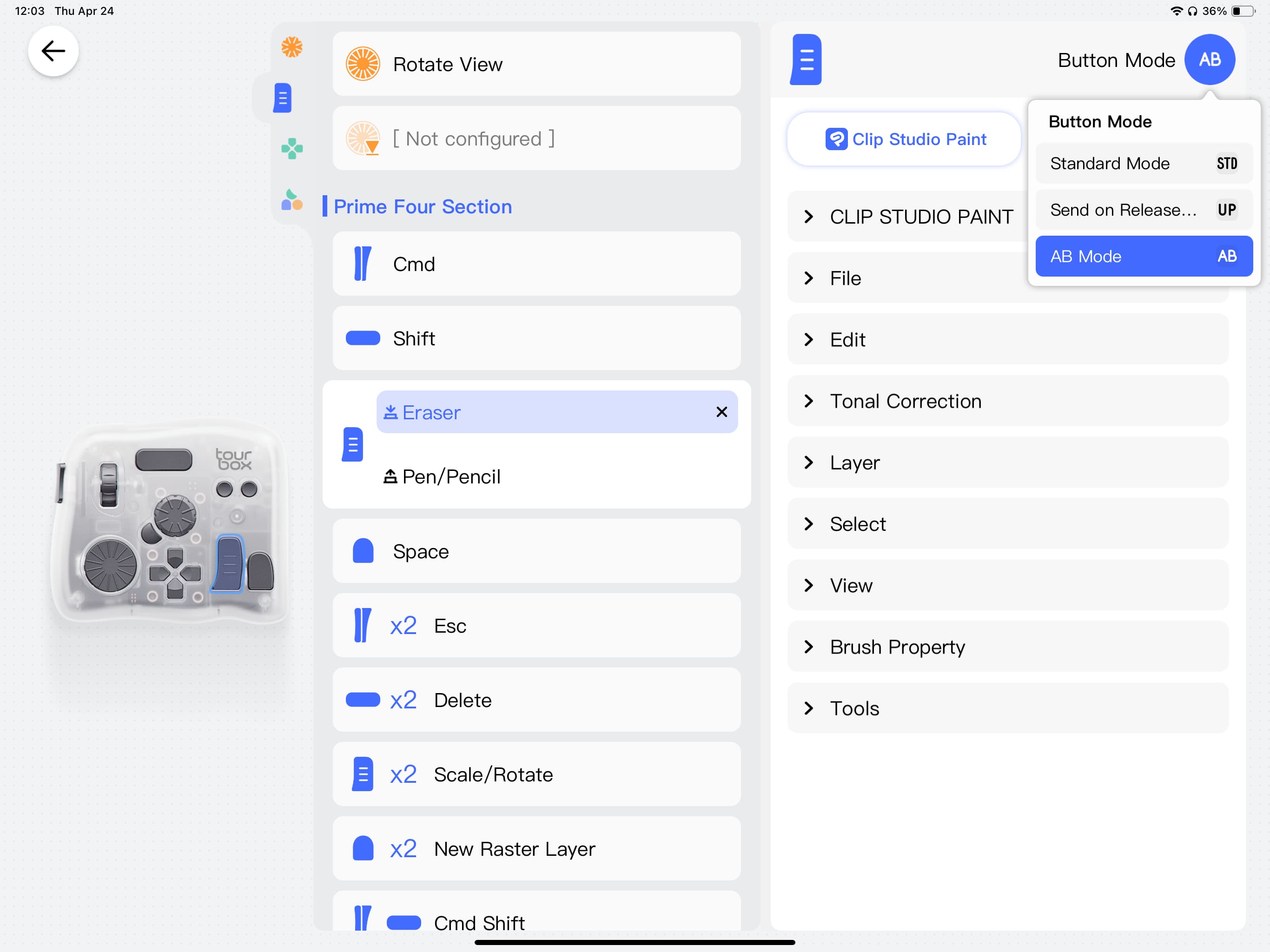
Task: Expand the View category
Action: click(1008, 586)
